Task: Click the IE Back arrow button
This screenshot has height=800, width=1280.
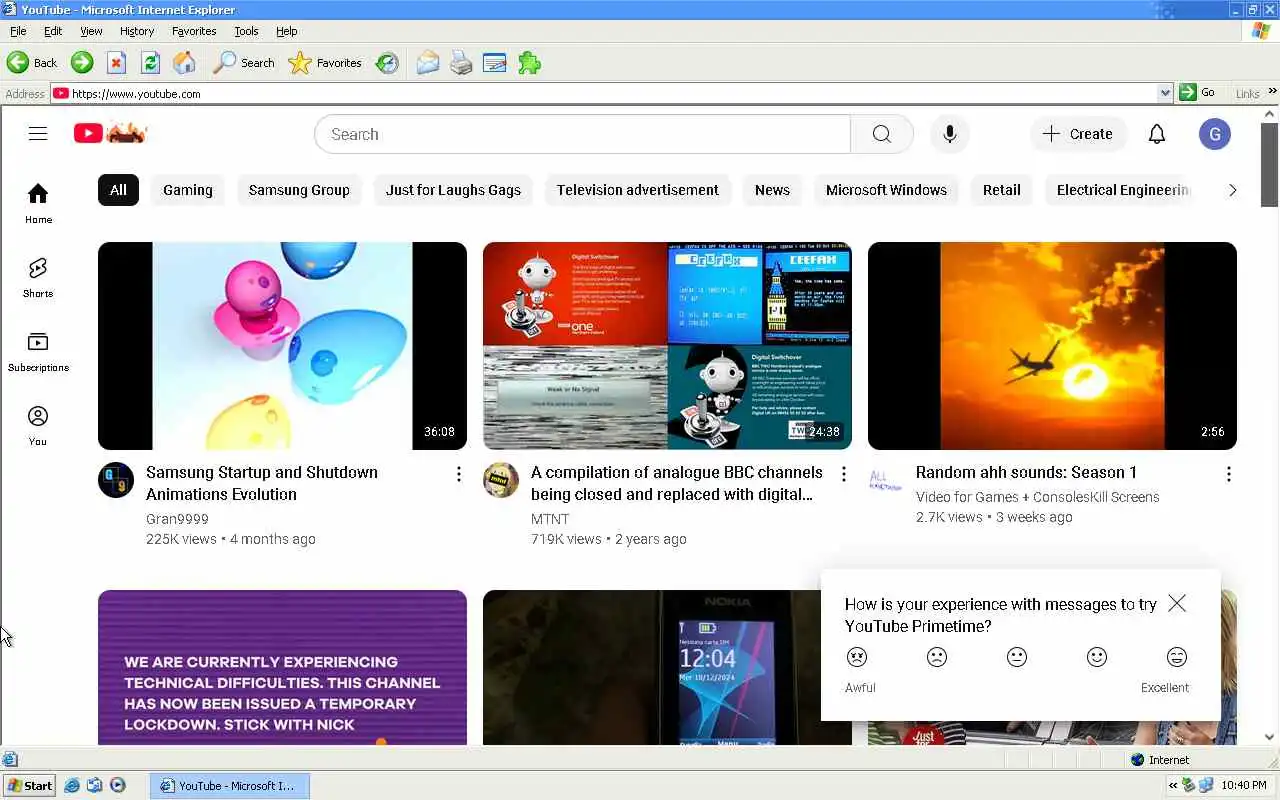Action: [x=32, y=63]
